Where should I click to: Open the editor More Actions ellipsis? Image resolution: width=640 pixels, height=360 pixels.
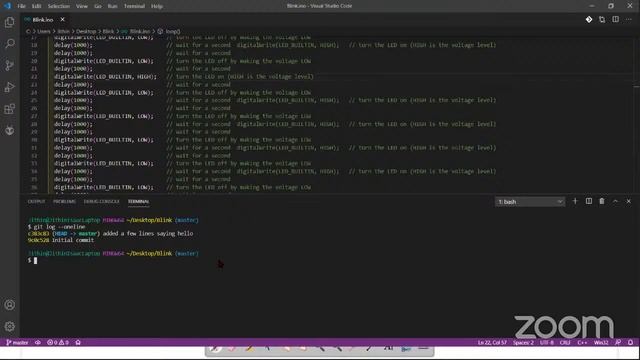(x=629, y=20)
